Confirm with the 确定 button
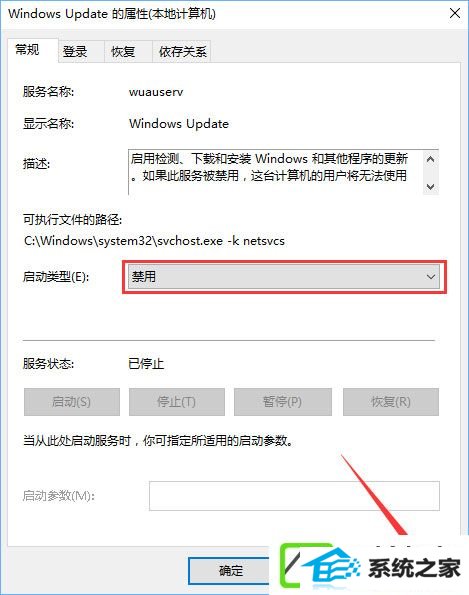Screen dimensions: 469x595 [231, 570]
